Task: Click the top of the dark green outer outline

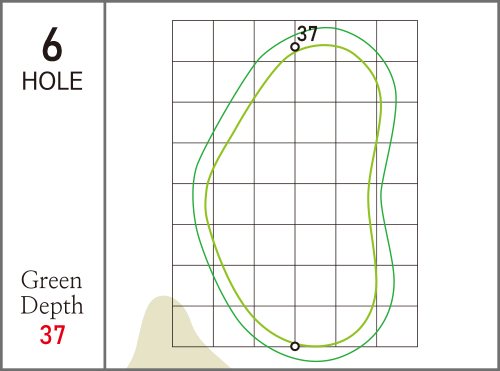Action: pyautogui.click(x=327, y=28)
